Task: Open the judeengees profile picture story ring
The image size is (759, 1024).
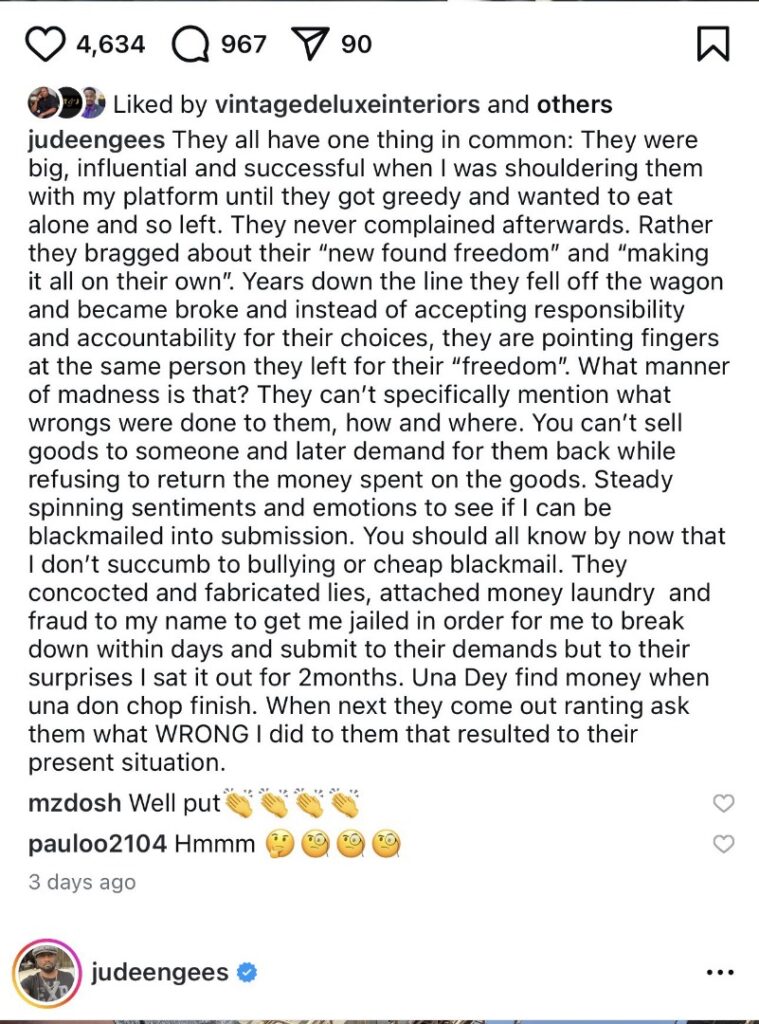Action: click(x=46, y=972)
